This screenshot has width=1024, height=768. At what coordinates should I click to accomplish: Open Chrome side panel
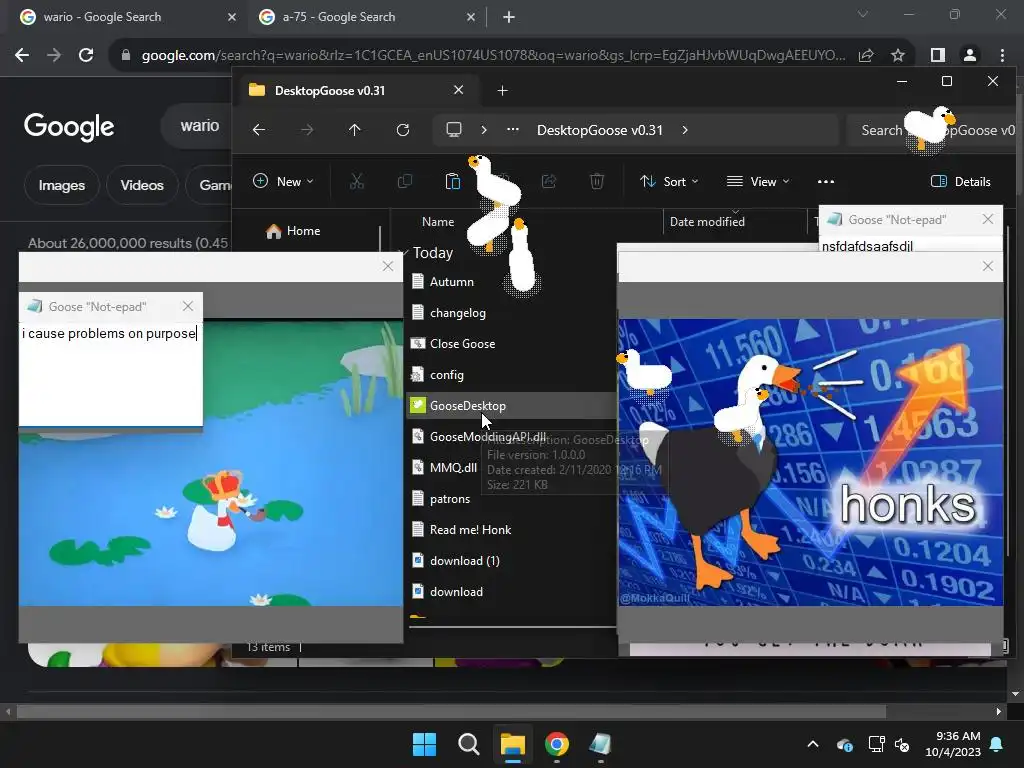[938, 56]
